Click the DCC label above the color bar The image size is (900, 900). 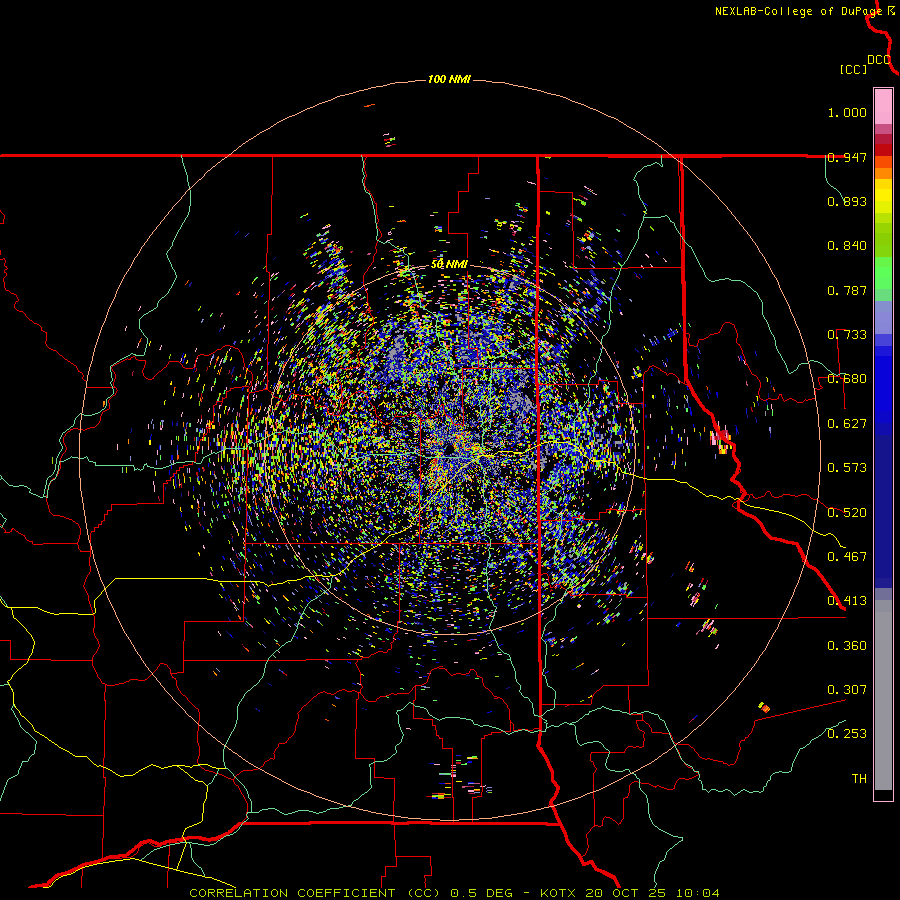pyautogui.click(x=879, y=60)
